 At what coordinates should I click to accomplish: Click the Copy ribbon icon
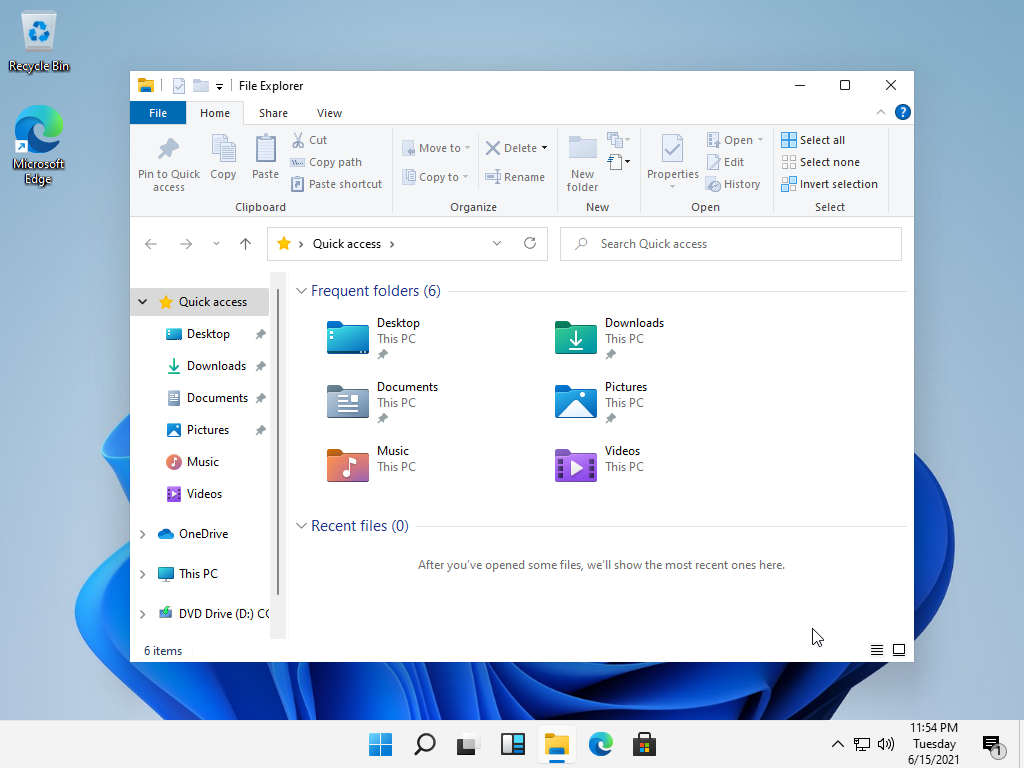pos(223,149)
